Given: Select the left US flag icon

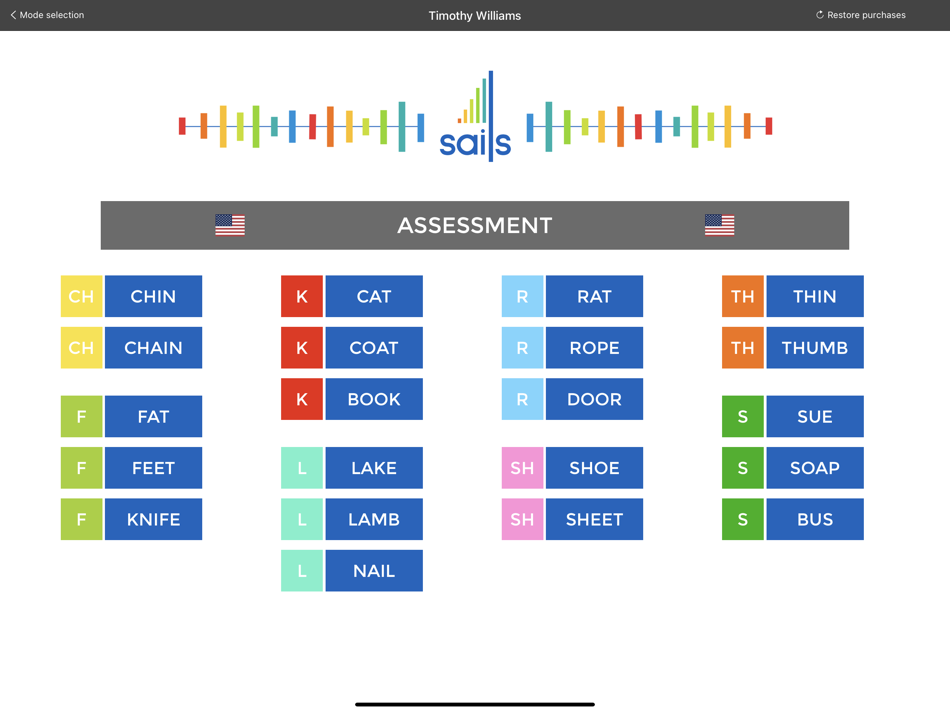Looking at the screenshot, I should tap(230, 225).
